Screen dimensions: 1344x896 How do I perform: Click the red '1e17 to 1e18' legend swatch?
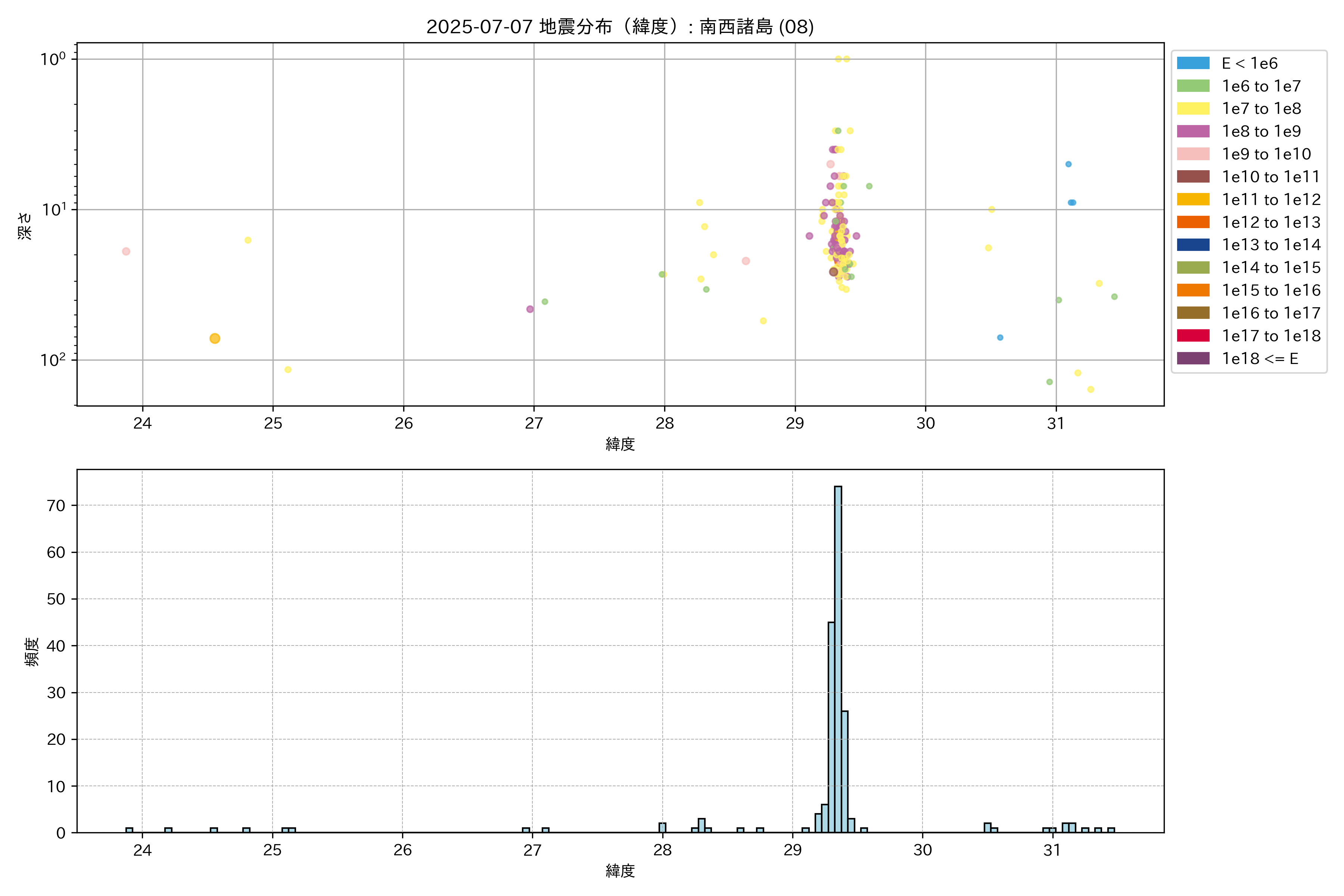pyautogui.click(x=1192, y=335)
